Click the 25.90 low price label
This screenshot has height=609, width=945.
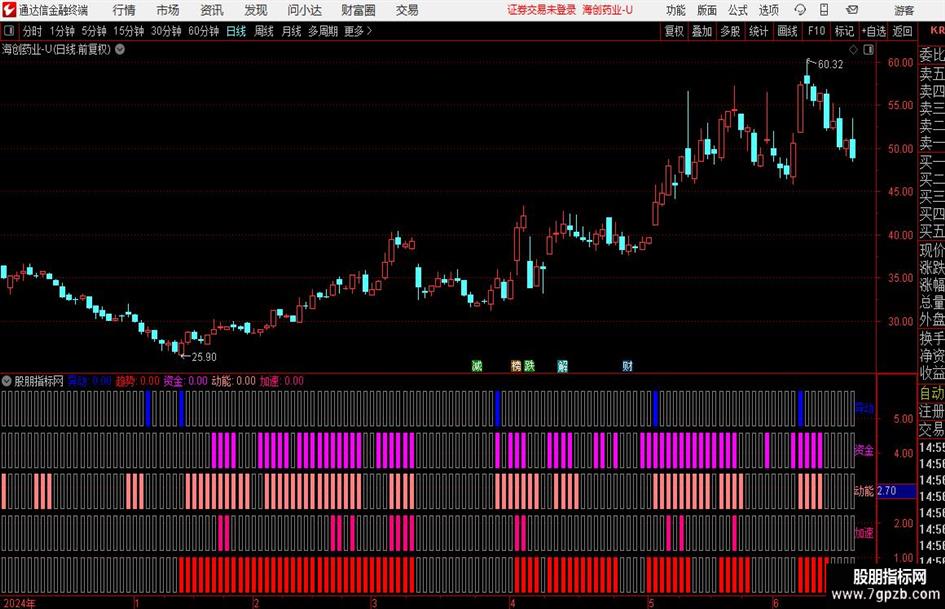204,357
